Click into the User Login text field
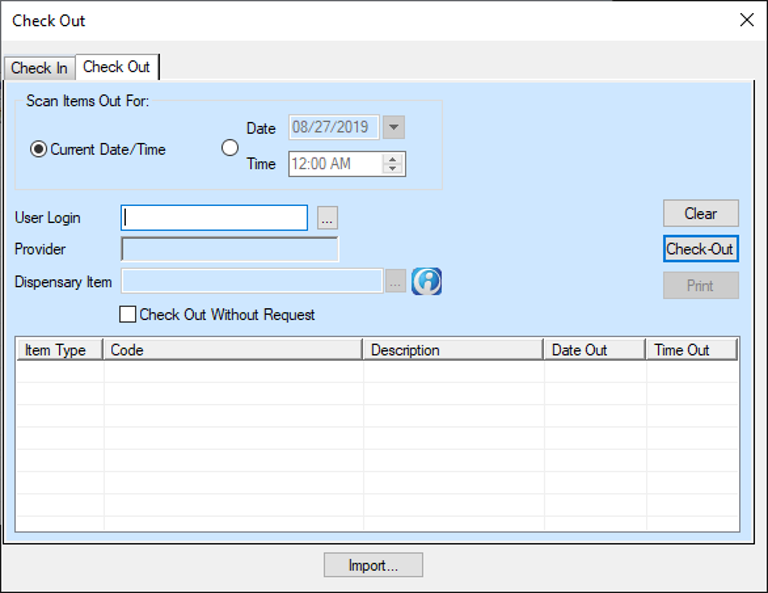Screen dimensions: 768x593 click(214, 218)
